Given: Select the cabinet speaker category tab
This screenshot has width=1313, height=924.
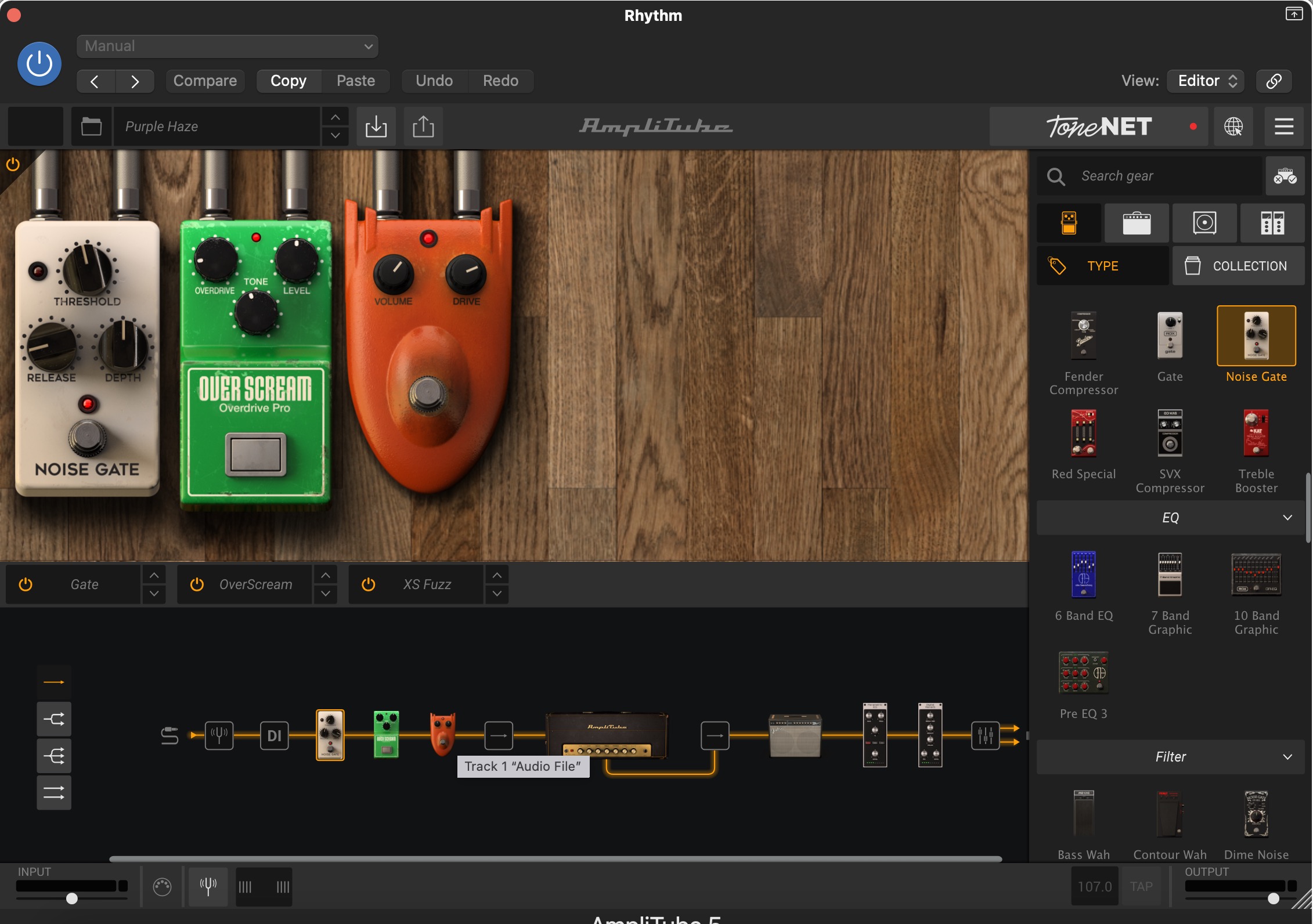Looking at the screenshot, I should [x=1204, y=223].
